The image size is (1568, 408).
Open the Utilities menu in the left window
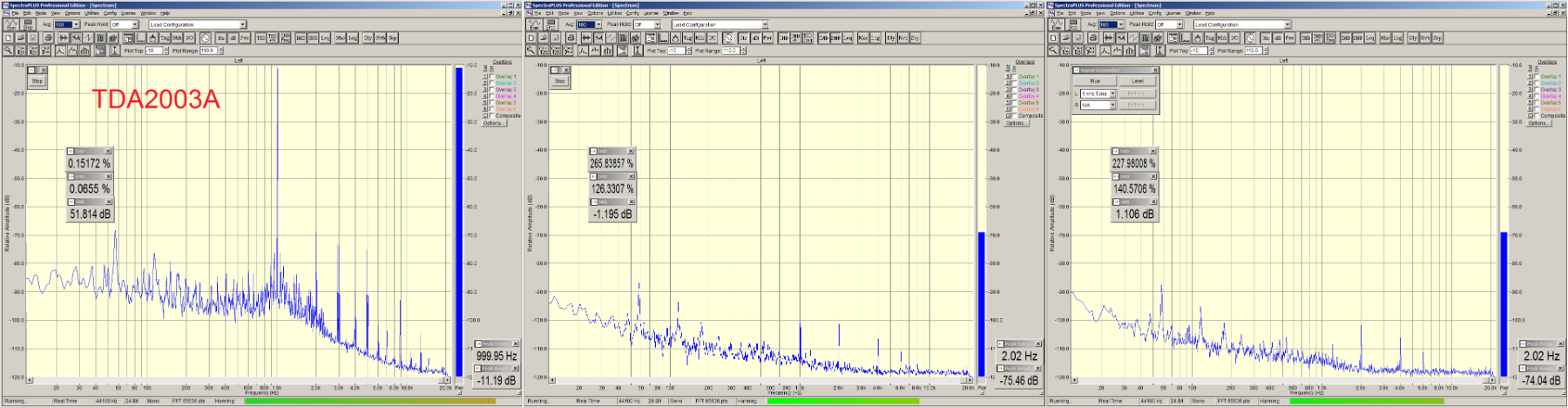click(91, 13)
